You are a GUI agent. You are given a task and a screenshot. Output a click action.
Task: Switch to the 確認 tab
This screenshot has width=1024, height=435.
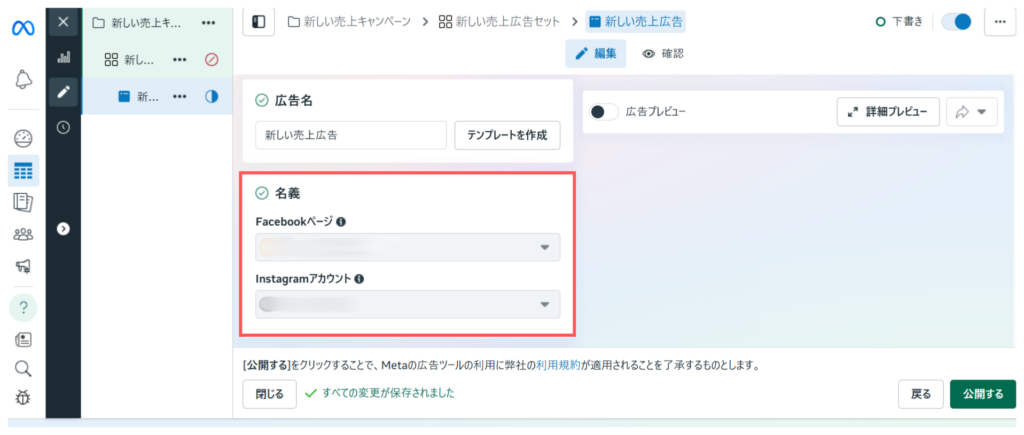pos(663,53)
